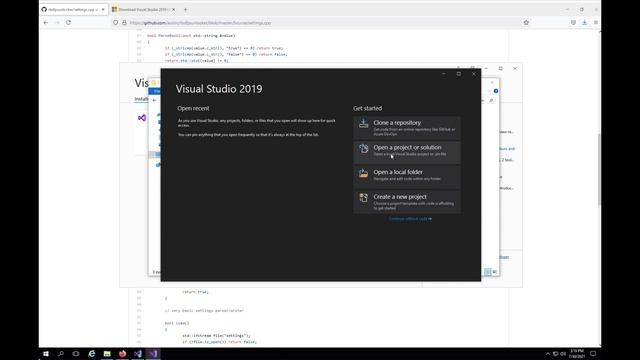Click the Open a project or solution icon

click(x=363, y=148)
